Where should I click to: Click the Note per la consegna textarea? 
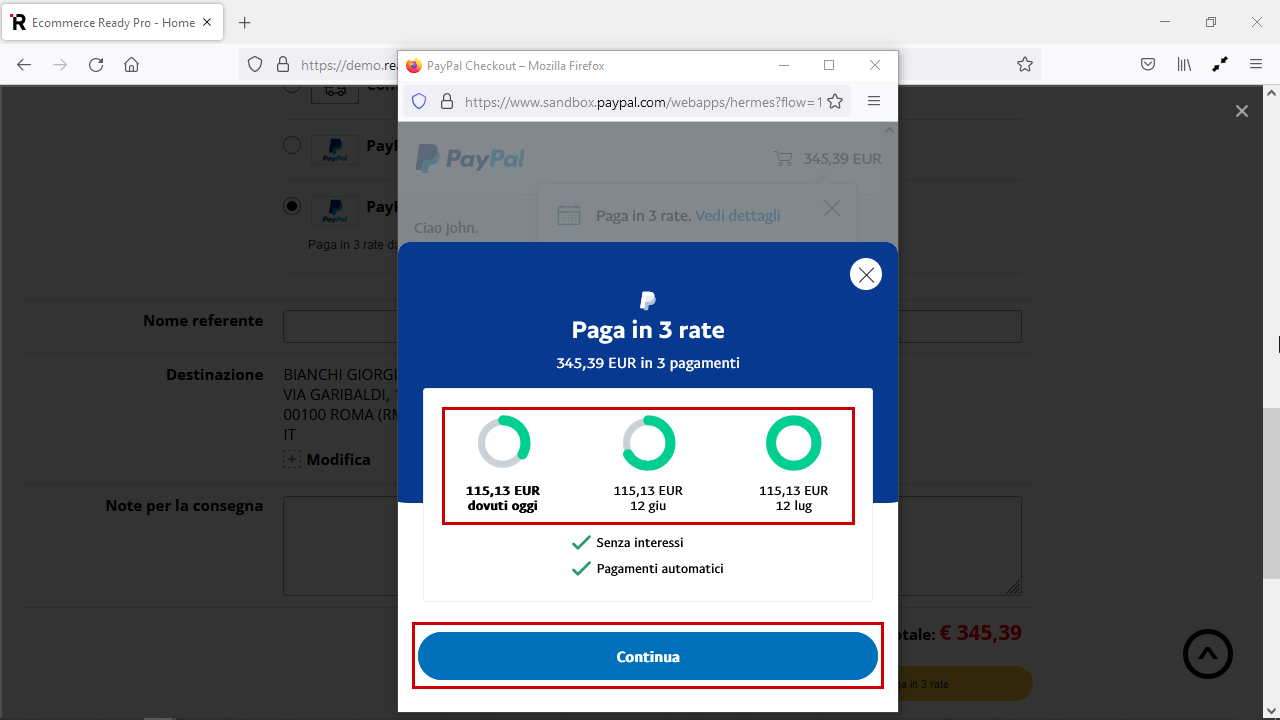[x=652, y=545]
